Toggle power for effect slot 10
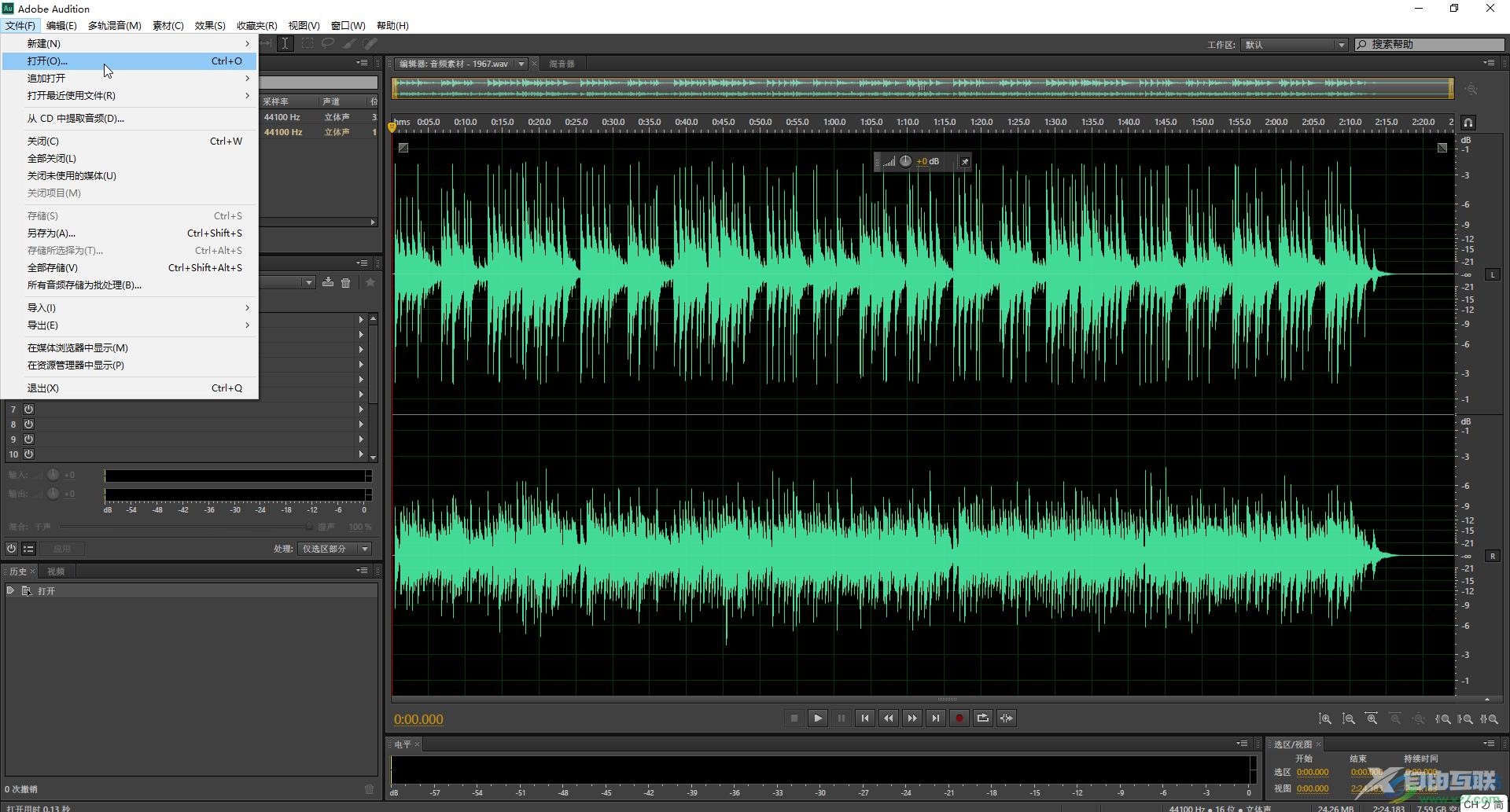 click(28, 454)
